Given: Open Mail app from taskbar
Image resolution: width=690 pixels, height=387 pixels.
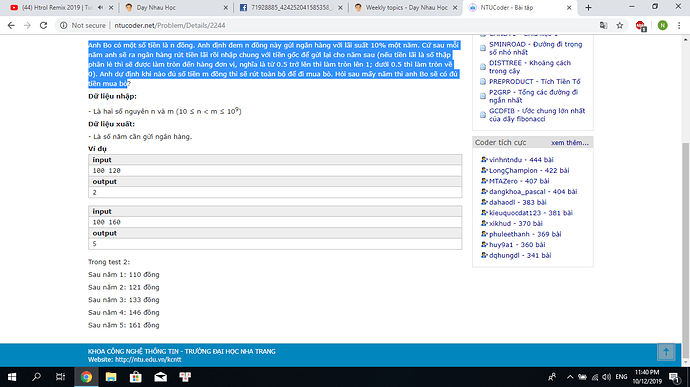Looking at the screenshot, I should 160,377.
